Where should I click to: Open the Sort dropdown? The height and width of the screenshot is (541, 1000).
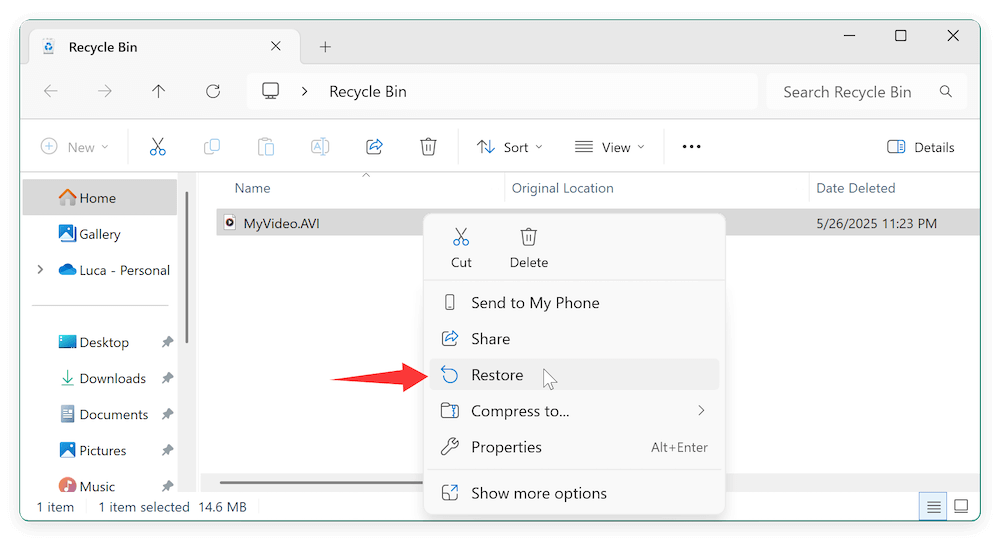tap(510, 147)
